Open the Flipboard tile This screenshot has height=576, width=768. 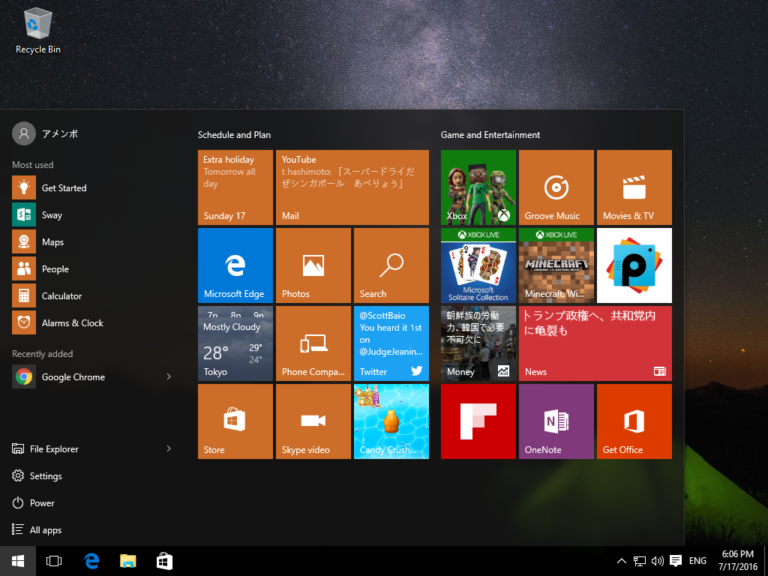(x=478, y=421)
